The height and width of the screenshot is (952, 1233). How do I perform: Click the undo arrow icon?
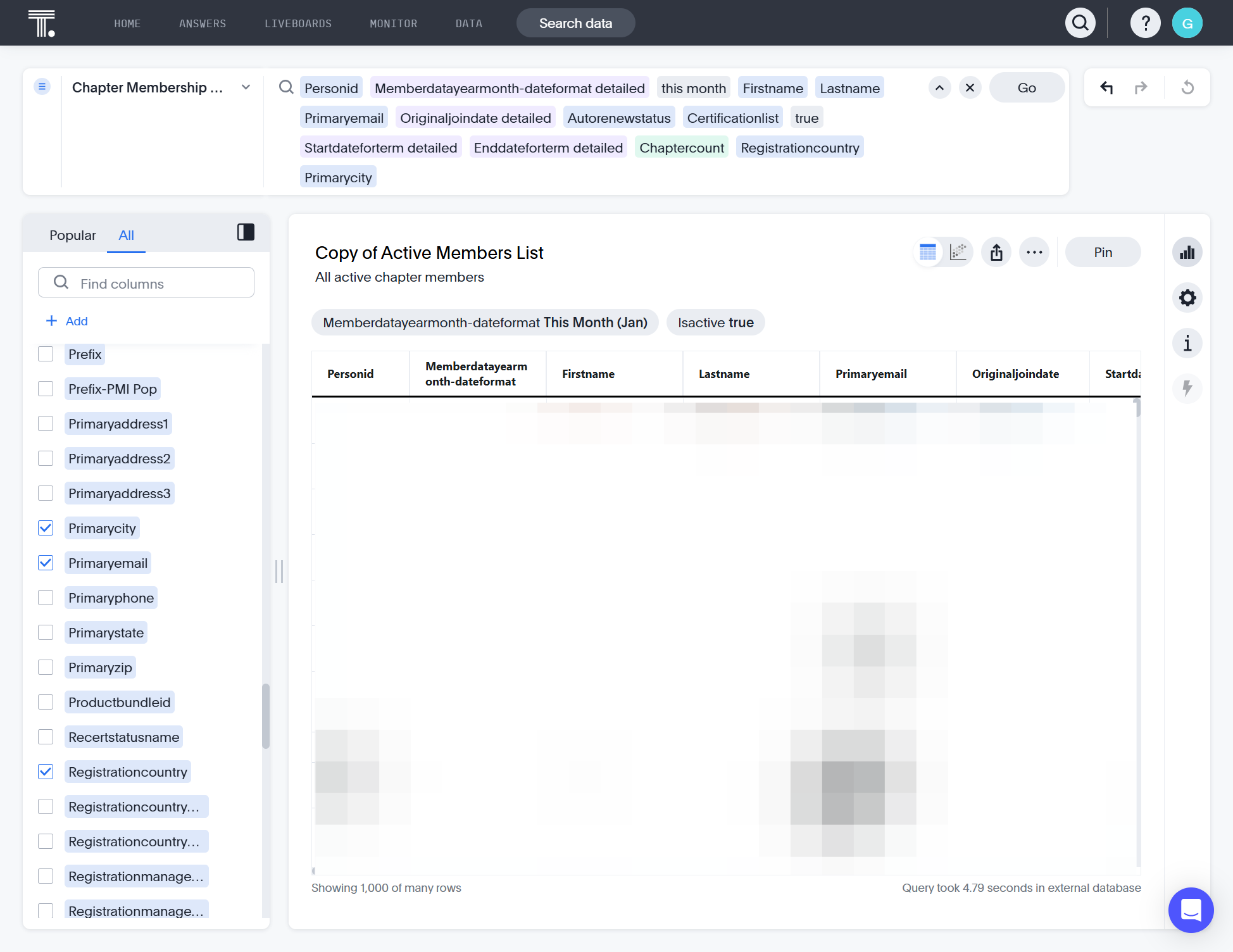1106,87
